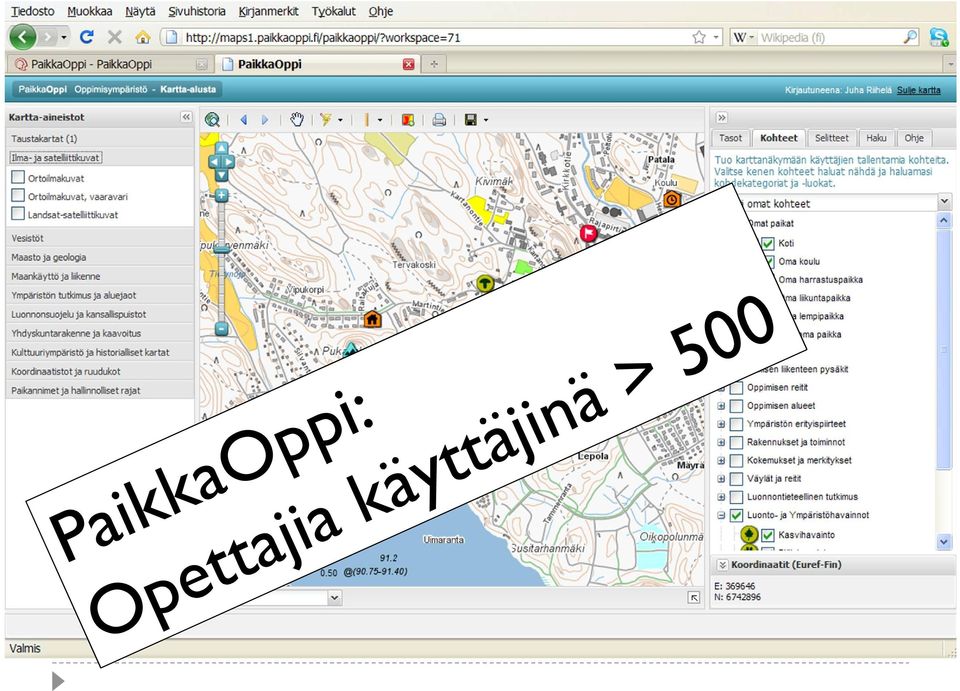Image resolution: width=960 pixels, height=691 pixels.
Task: Zoom out with the minus button on map
Action: [222, 329]
